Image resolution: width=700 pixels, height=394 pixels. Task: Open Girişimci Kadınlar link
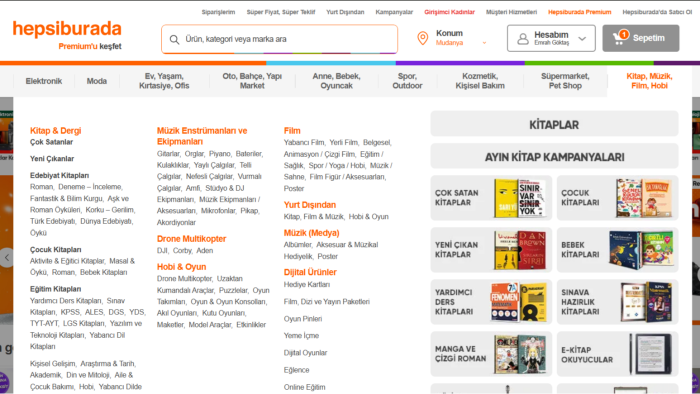pyautogui.click(x=450, y=12)
